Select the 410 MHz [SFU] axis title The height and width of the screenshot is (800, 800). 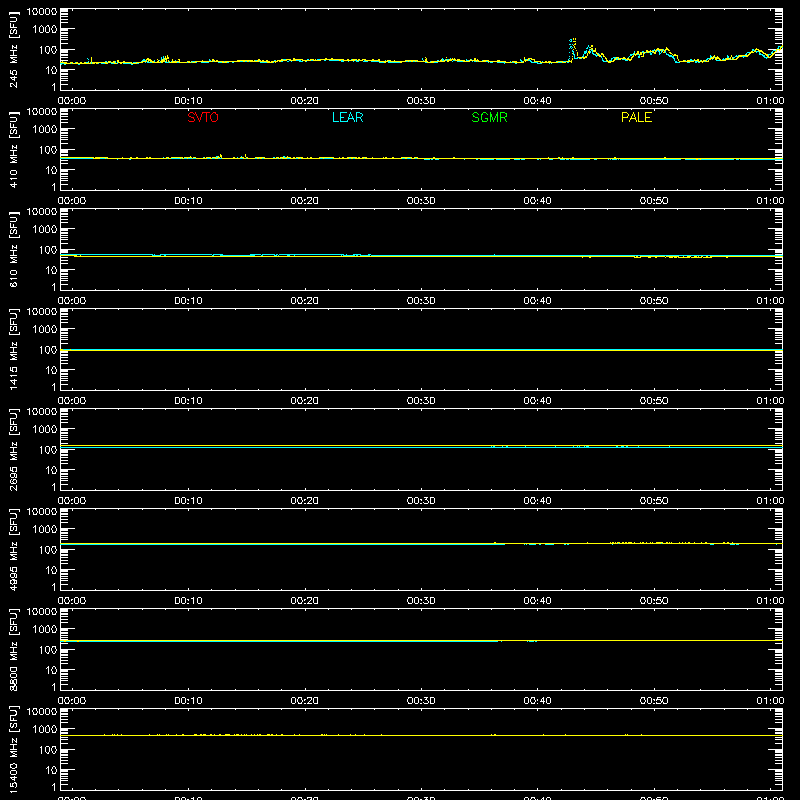click(x=14, y=149)
